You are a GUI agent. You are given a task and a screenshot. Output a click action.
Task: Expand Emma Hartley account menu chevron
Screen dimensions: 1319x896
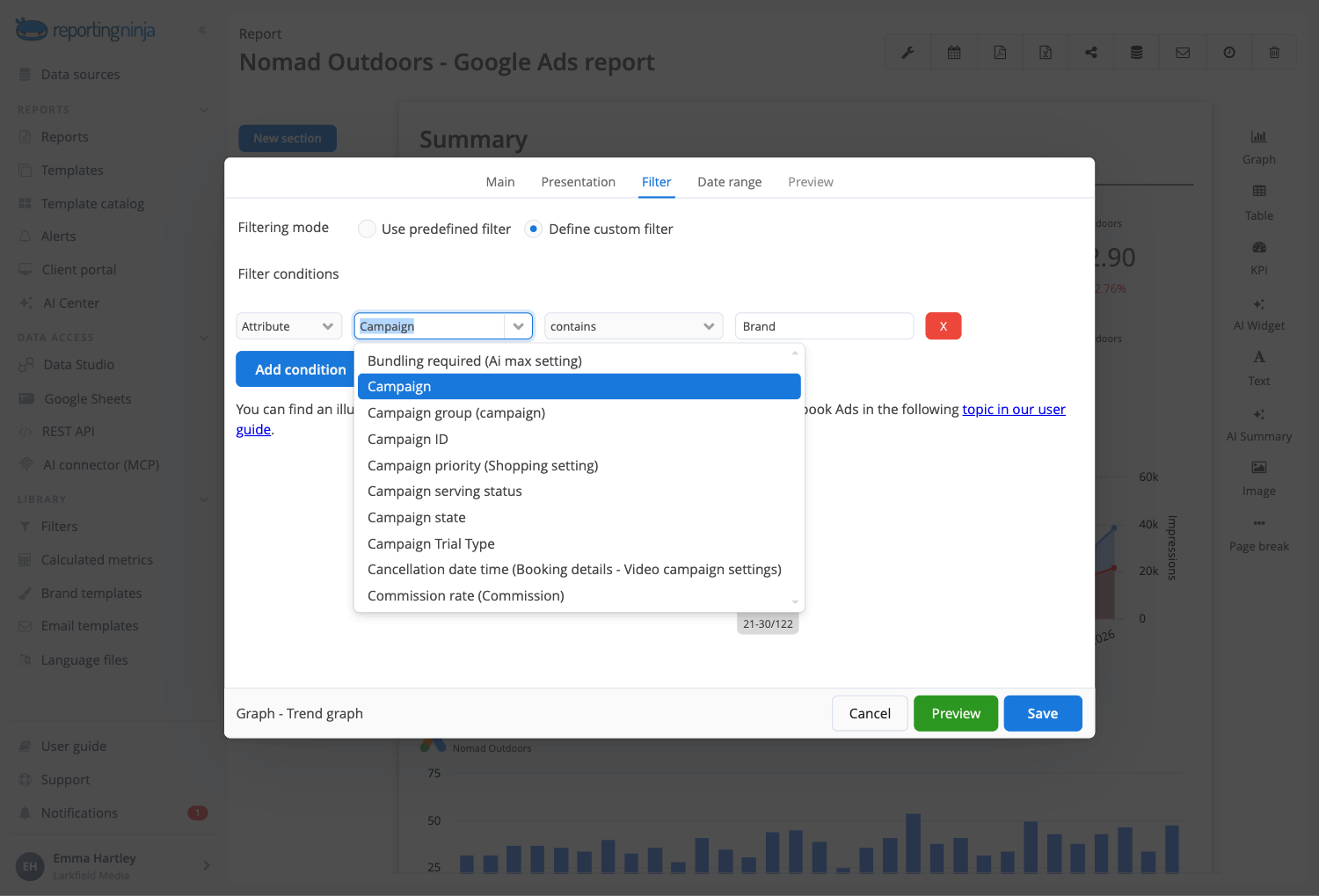point(207,865)
